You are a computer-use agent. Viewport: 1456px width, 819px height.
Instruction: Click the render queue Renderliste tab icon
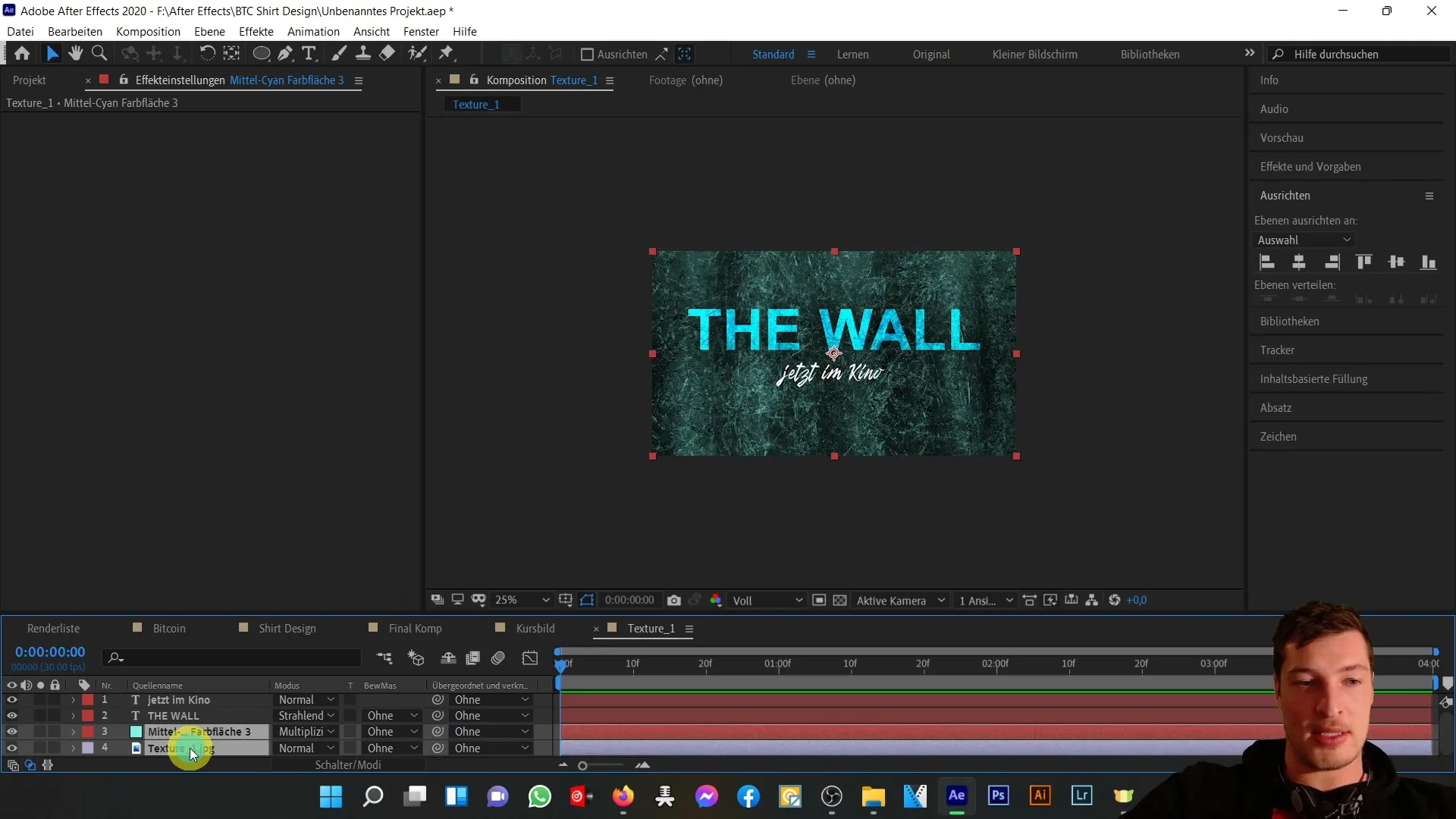tap(53, 628)
